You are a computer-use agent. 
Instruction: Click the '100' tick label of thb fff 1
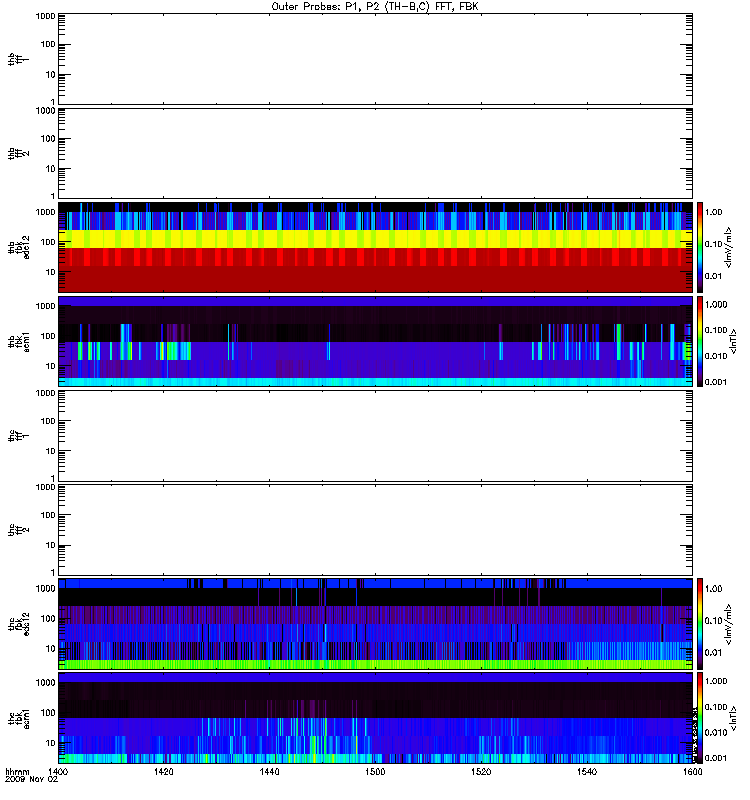(x=48, y=44)
